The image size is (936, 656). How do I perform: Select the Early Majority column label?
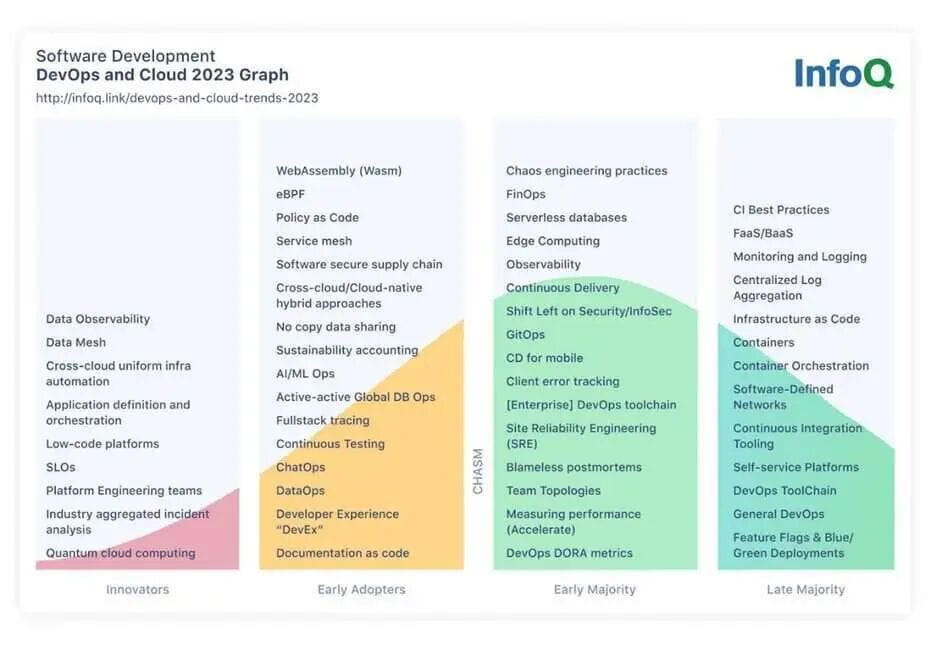pos(595,589)
